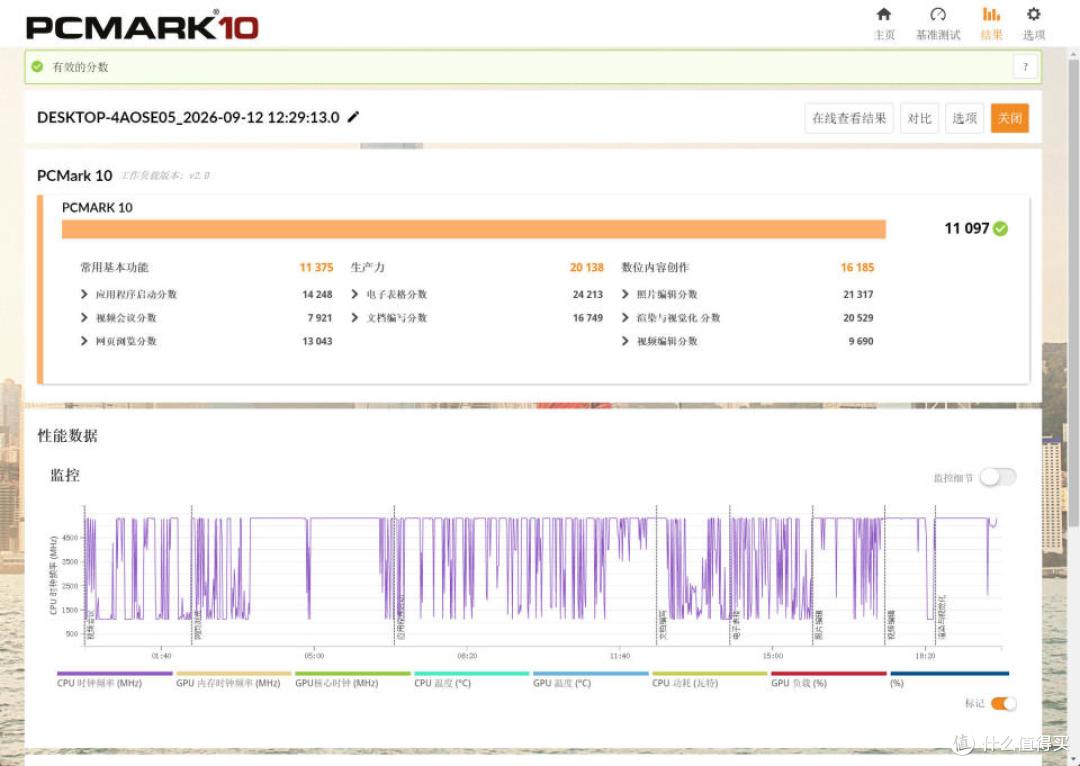Open the Benchmarks (基准测试) gauge icon
1080x766 pixels.
pos(937,14)
